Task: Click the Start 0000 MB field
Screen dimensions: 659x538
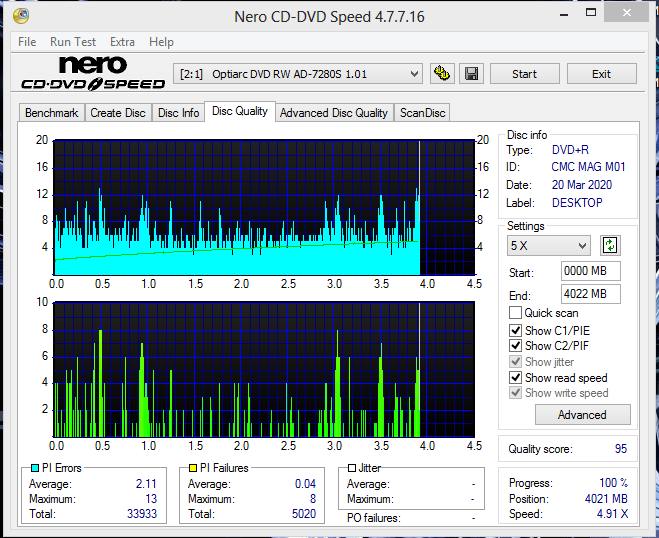Action: point(590,271)
